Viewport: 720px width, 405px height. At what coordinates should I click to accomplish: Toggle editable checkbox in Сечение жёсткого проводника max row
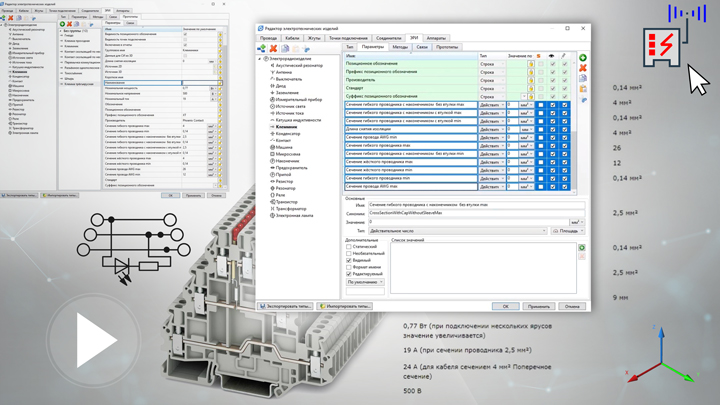click(565, 162)
